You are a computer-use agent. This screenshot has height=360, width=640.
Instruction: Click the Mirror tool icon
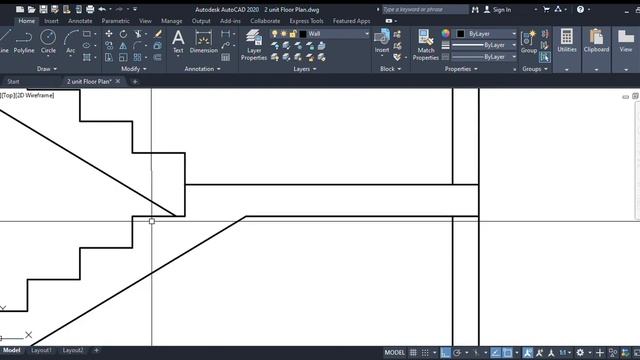(x=123, y=46)
